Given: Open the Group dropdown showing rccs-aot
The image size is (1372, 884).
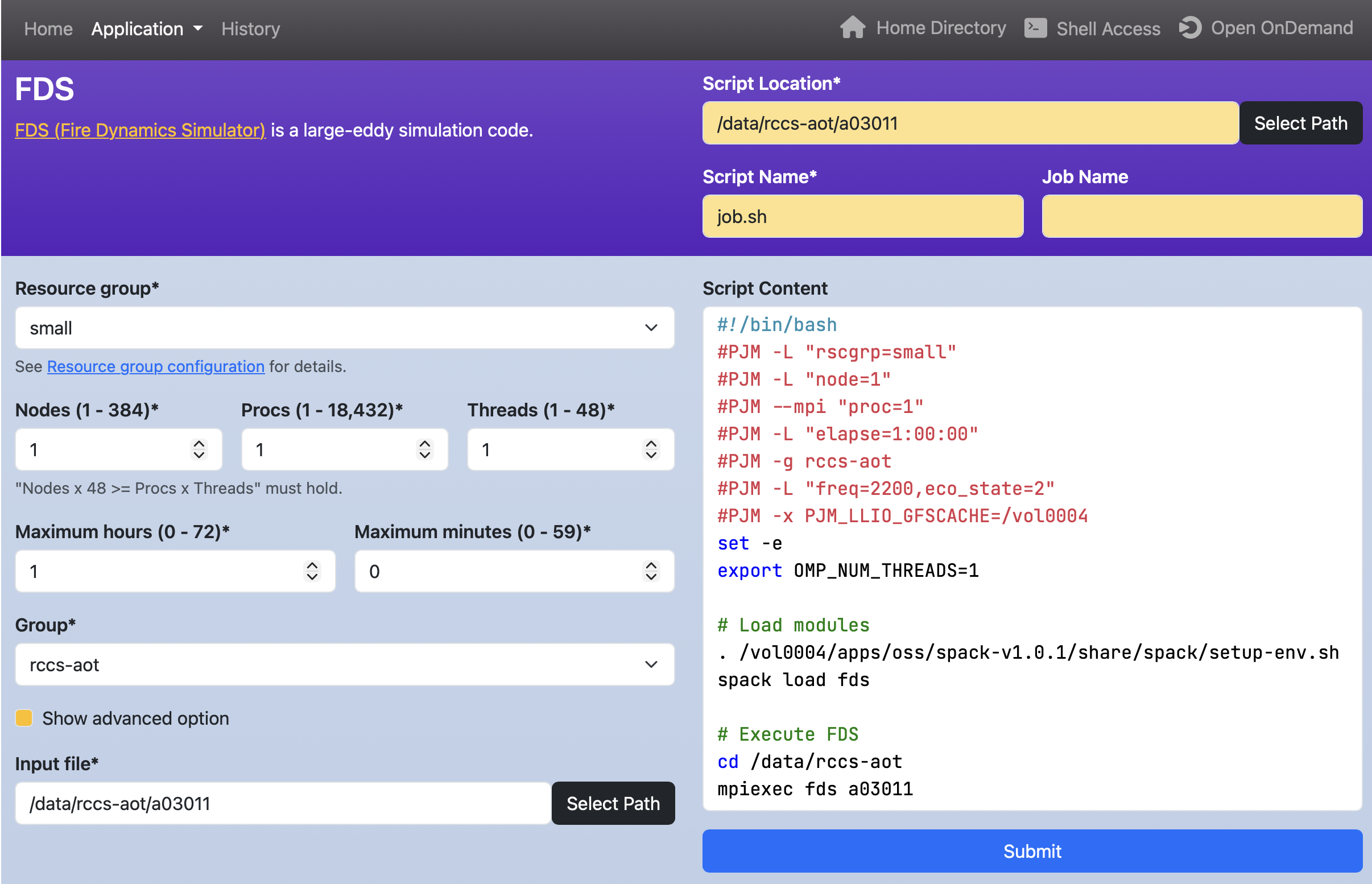Looking at the screenshot, I should point(344,664).
